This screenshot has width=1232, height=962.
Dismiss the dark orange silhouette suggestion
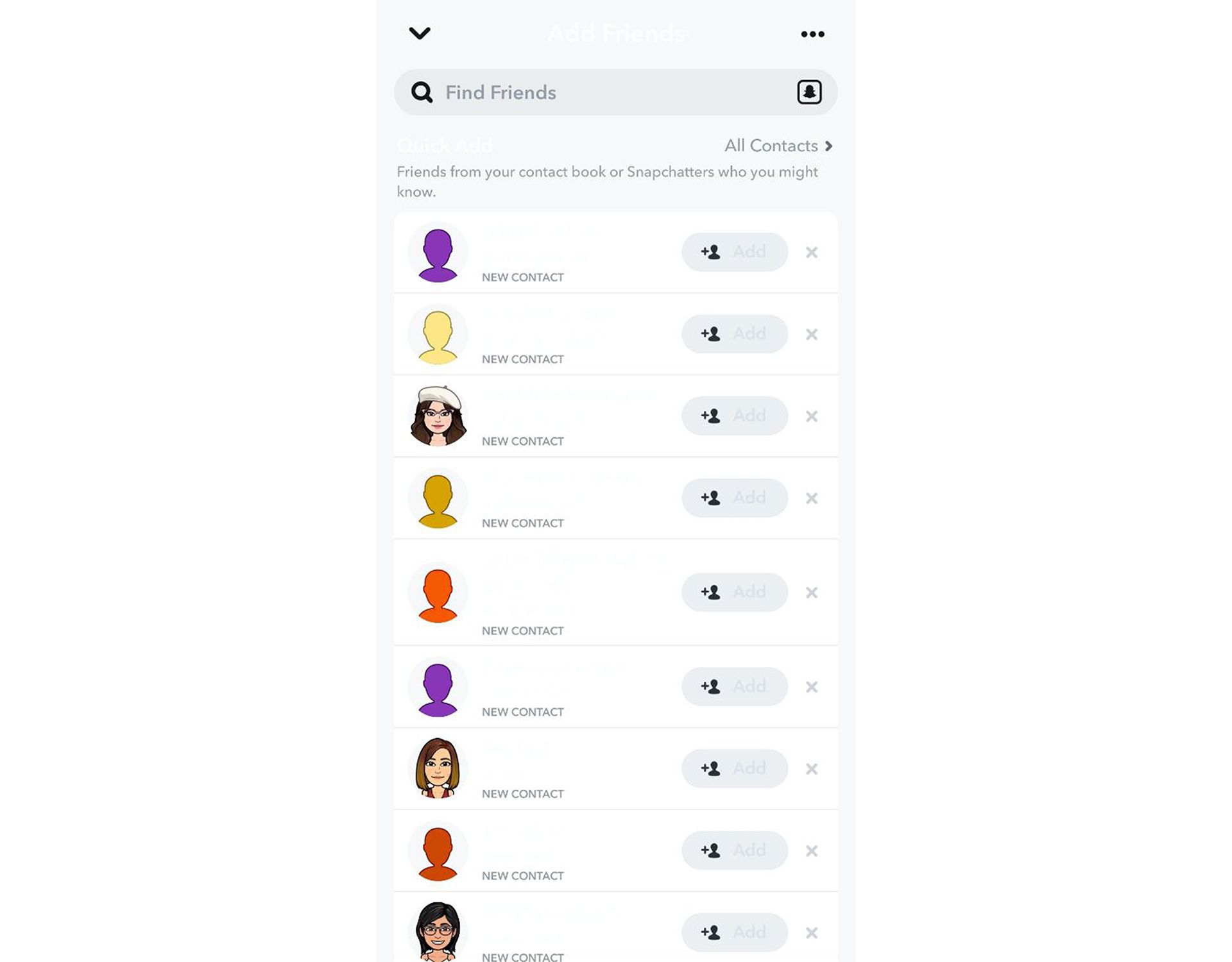tap(812, 850)
